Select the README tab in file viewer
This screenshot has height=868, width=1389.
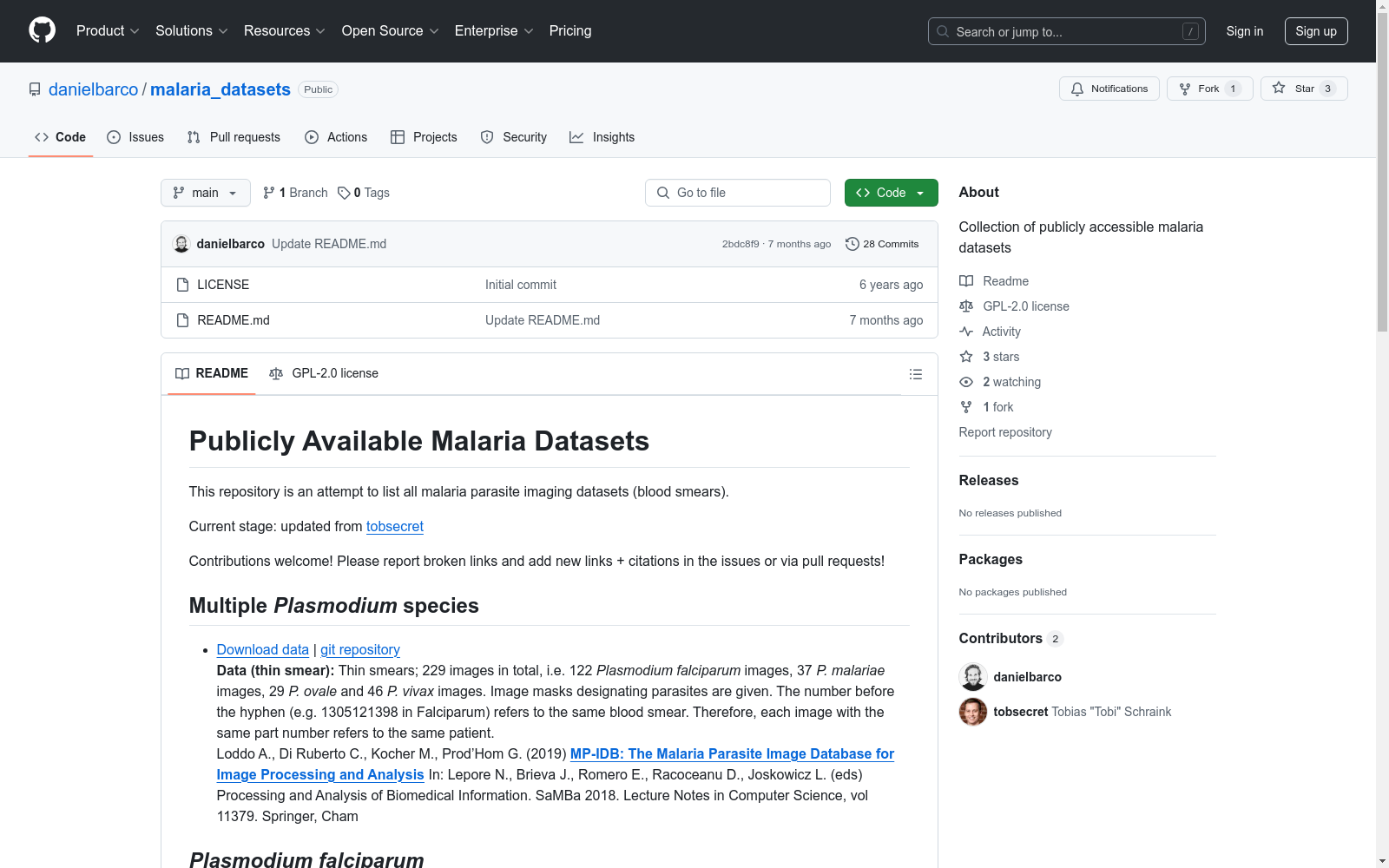pyautogui.click(x=212, y=373)
